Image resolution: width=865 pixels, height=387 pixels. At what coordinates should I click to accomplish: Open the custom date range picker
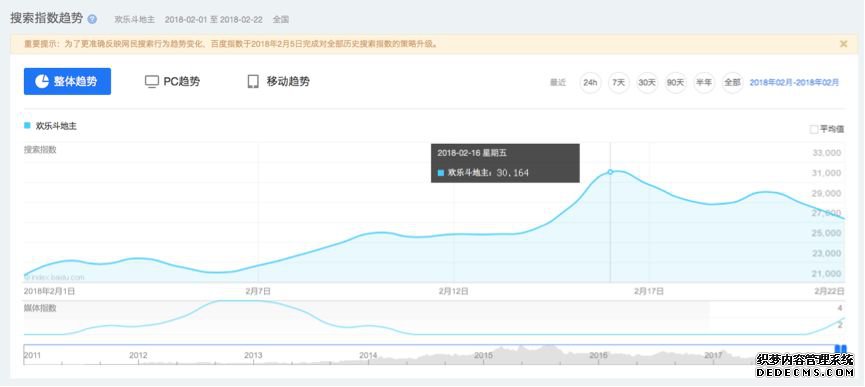794,83
